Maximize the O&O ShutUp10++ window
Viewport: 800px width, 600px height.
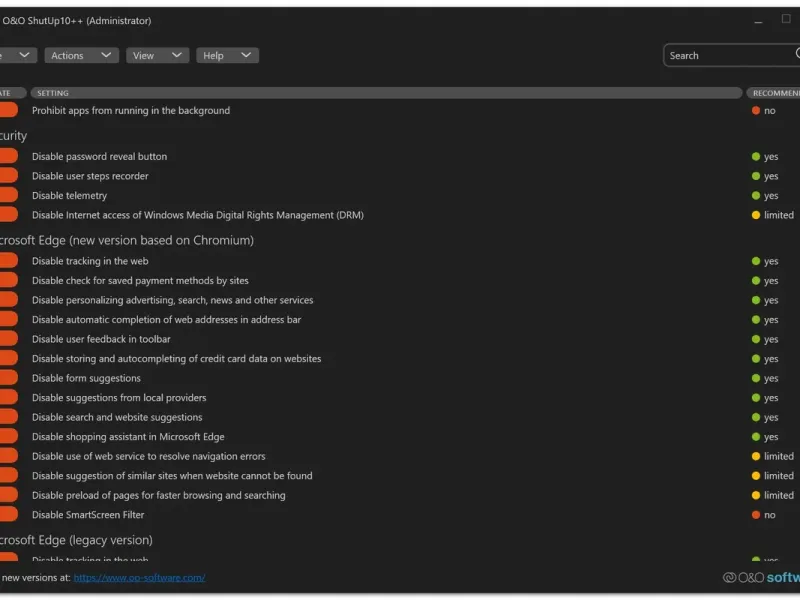(x=786, y=19)
